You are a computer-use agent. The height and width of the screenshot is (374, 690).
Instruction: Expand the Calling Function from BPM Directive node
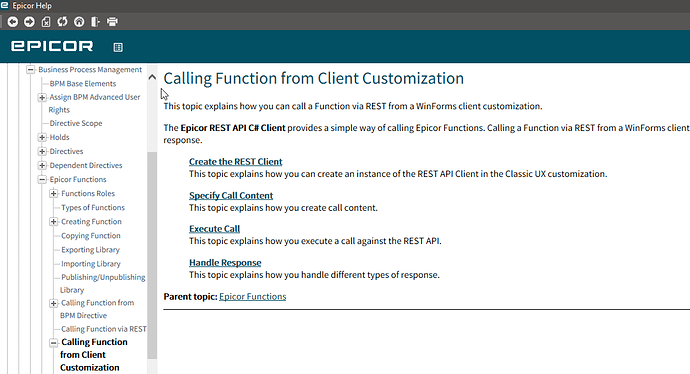(x=54, y=303)
